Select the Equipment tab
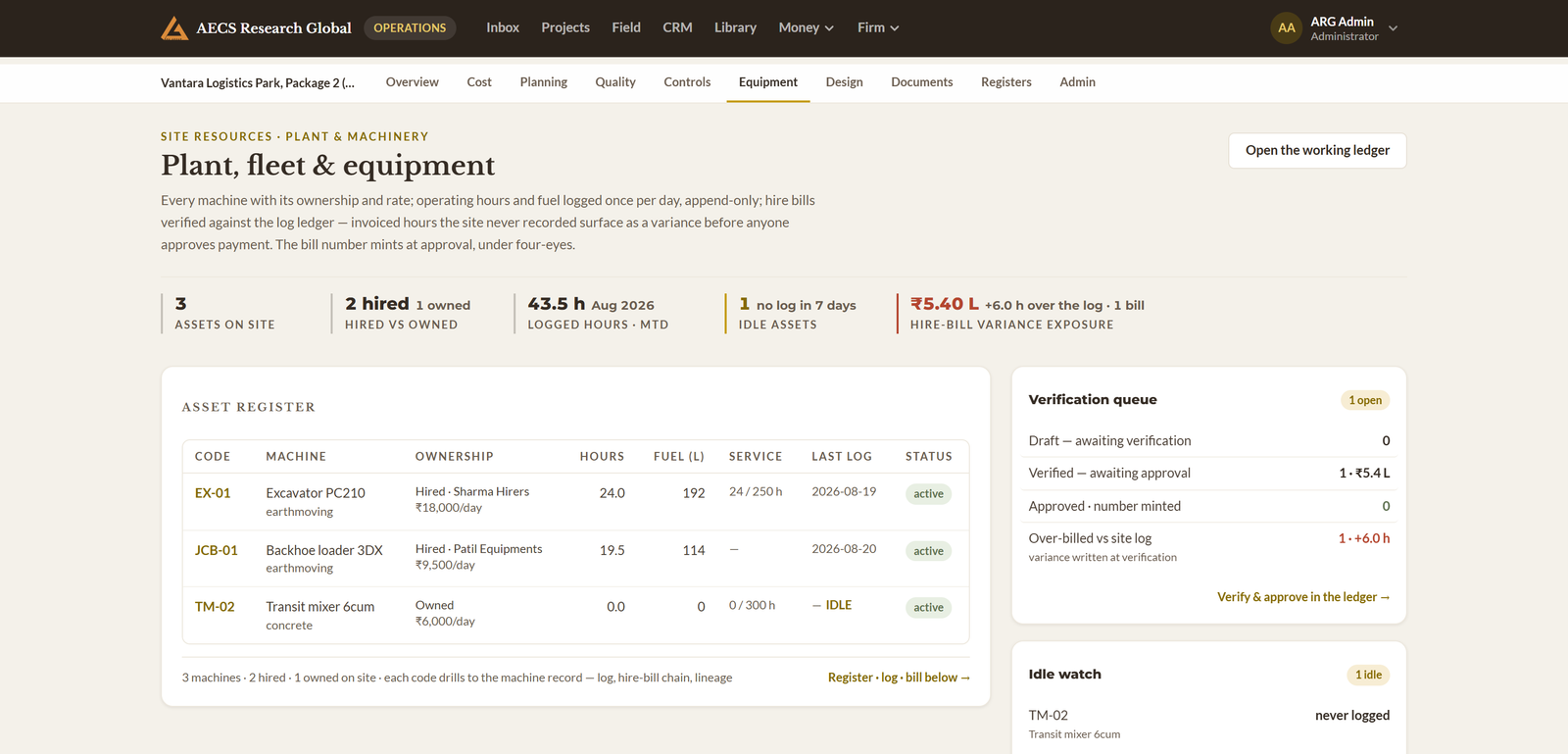1568x754 pixels. (x=768, y=82)
